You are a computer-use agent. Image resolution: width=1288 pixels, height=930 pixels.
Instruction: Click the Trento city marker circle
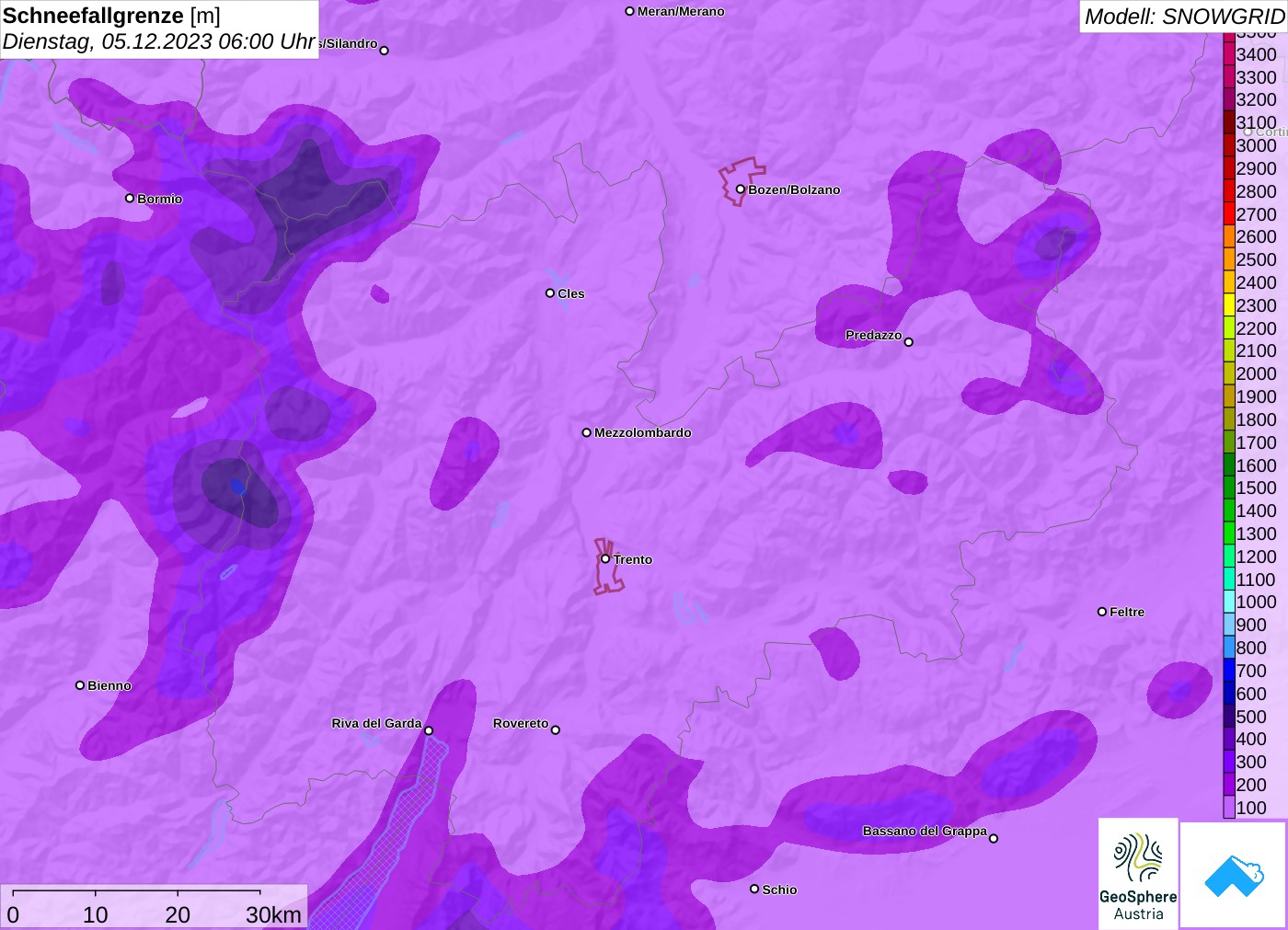pos(605,558)
